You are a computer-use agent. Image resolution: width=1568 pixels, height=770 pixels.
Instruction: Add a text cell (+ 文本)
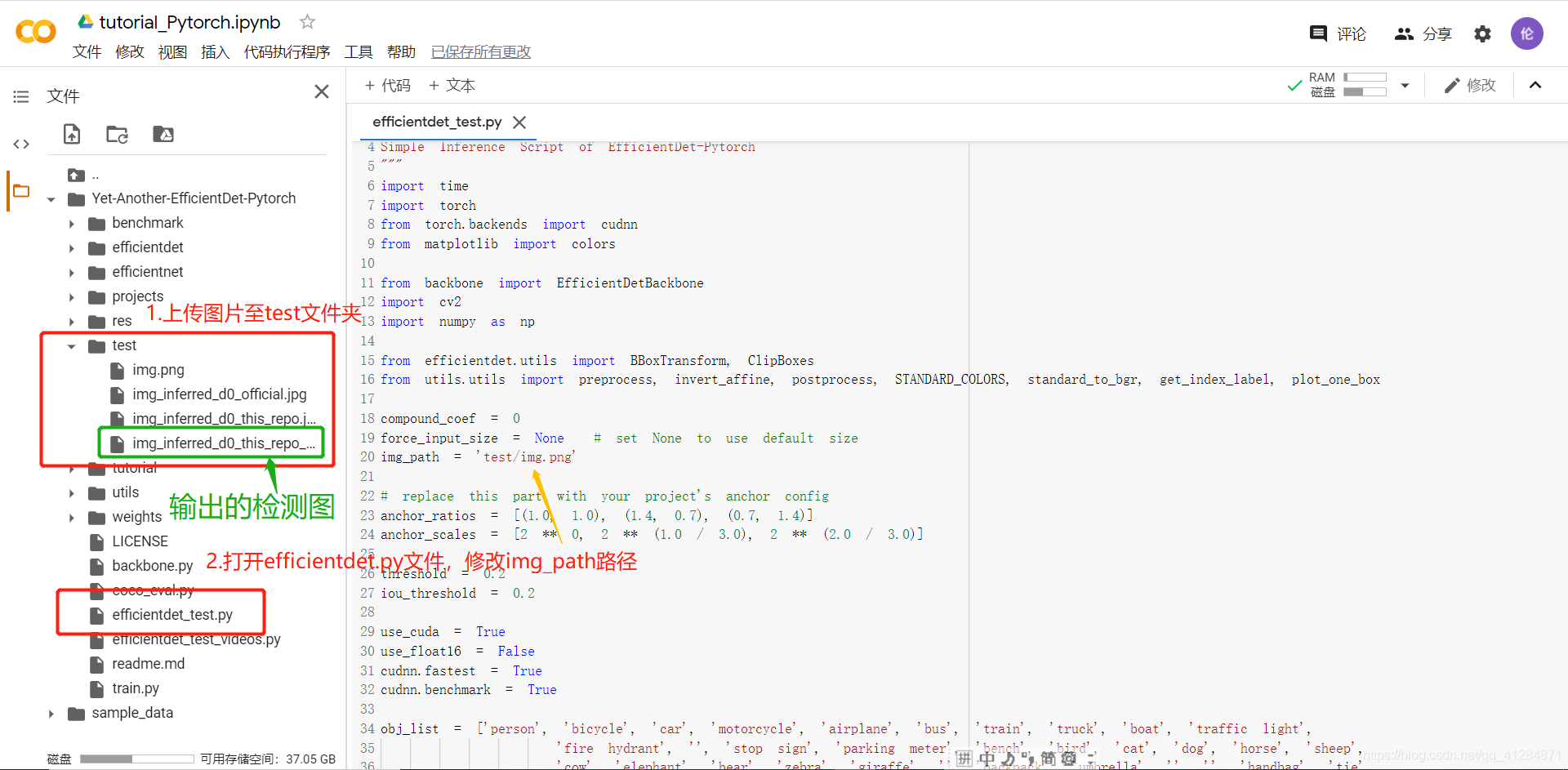452,86
